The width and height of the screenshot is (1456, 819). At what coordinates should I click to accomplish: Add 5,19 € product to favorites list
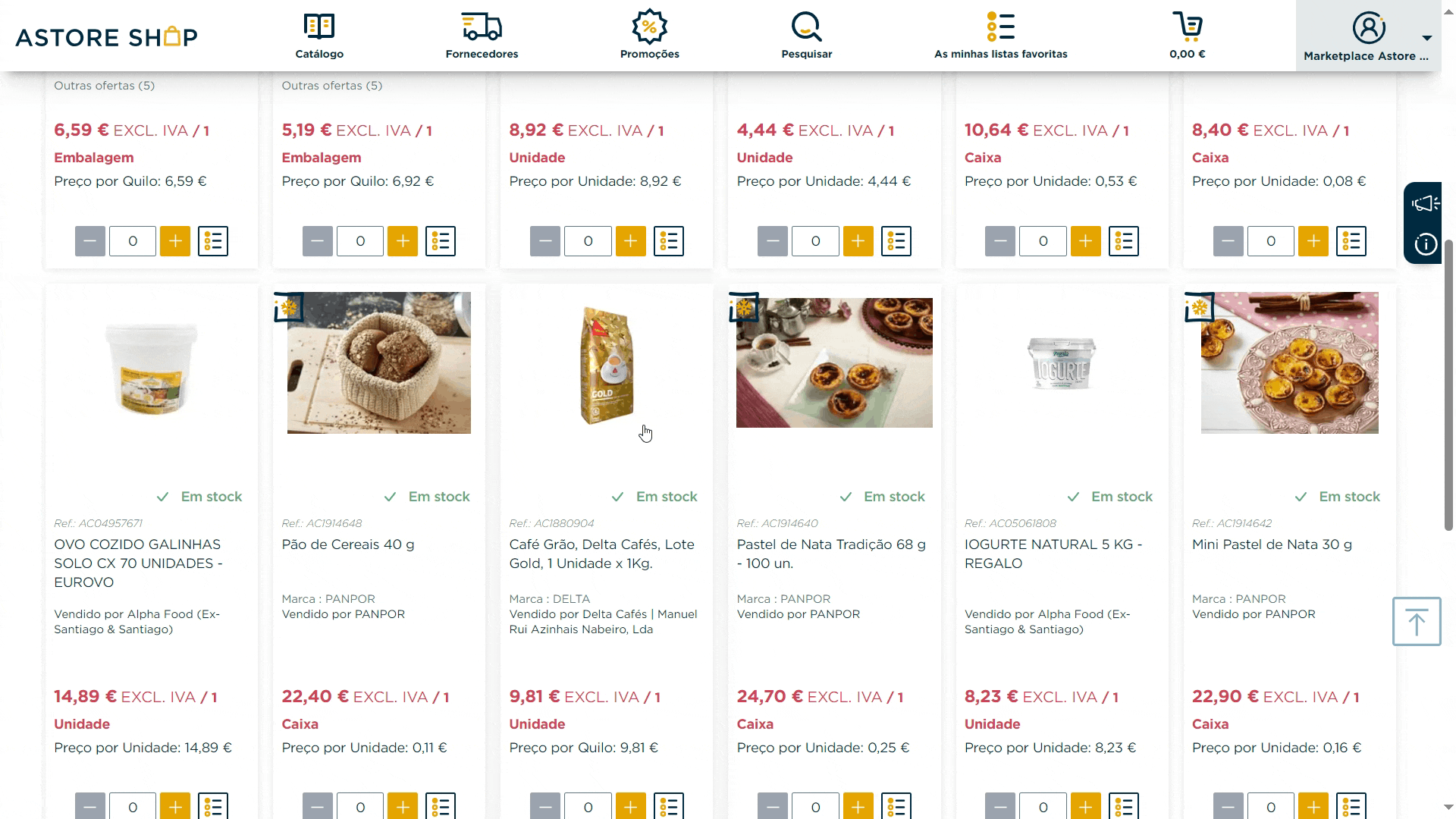(441, 241)
